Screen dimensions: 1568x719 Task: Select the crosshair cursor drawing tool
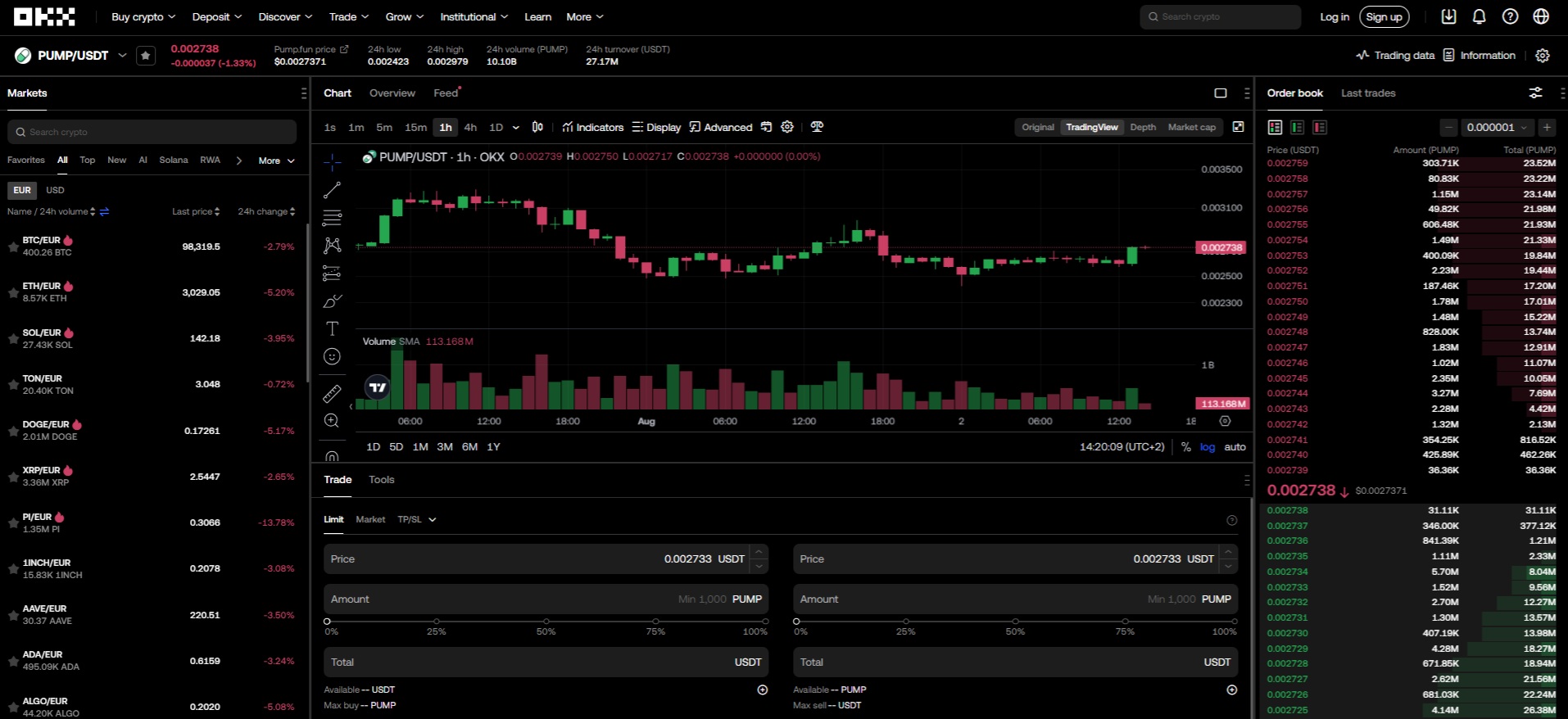[332, 162]
